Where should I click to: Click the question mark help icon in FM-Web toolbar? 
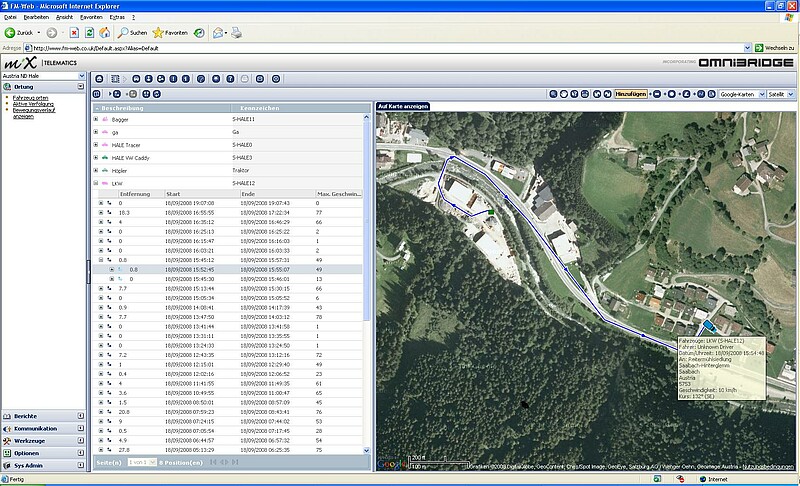click(231, 79)
